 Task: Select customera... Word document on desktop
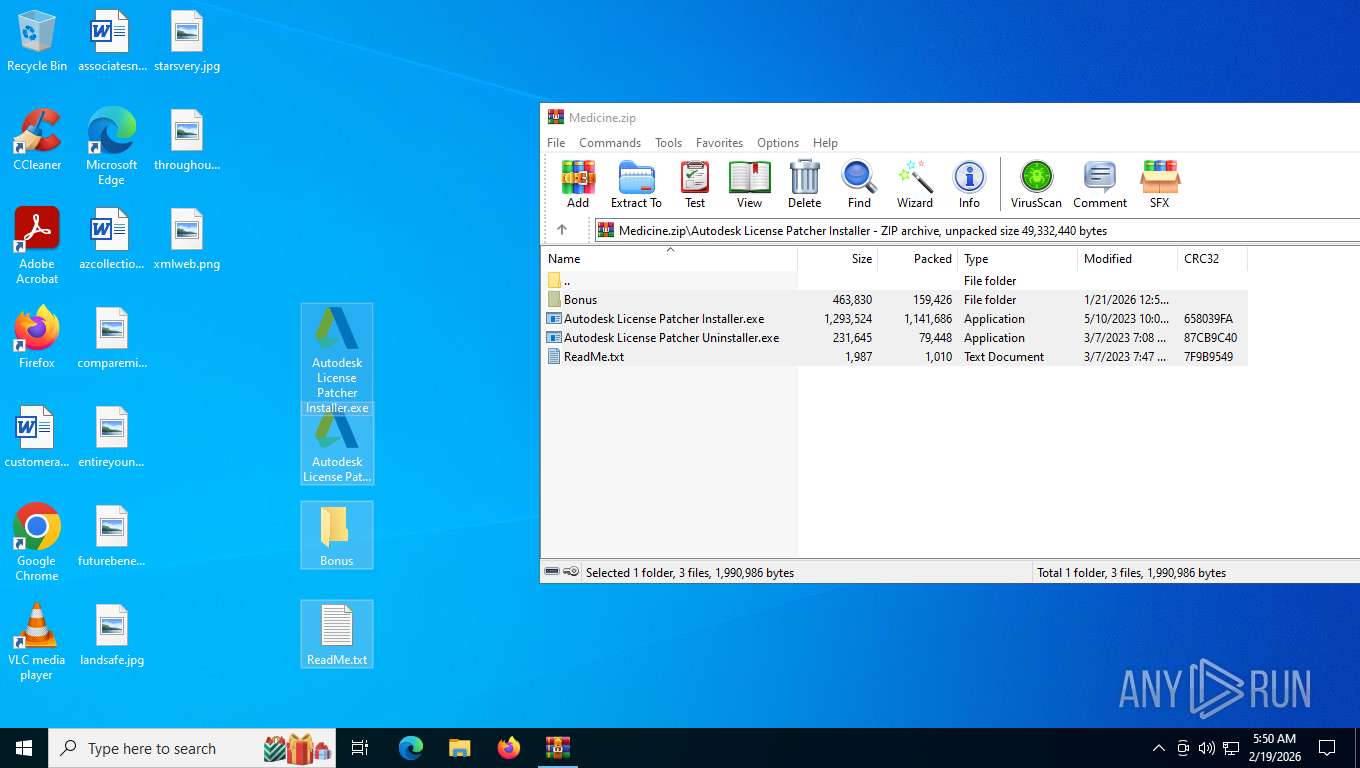click(x=37, y=437)
